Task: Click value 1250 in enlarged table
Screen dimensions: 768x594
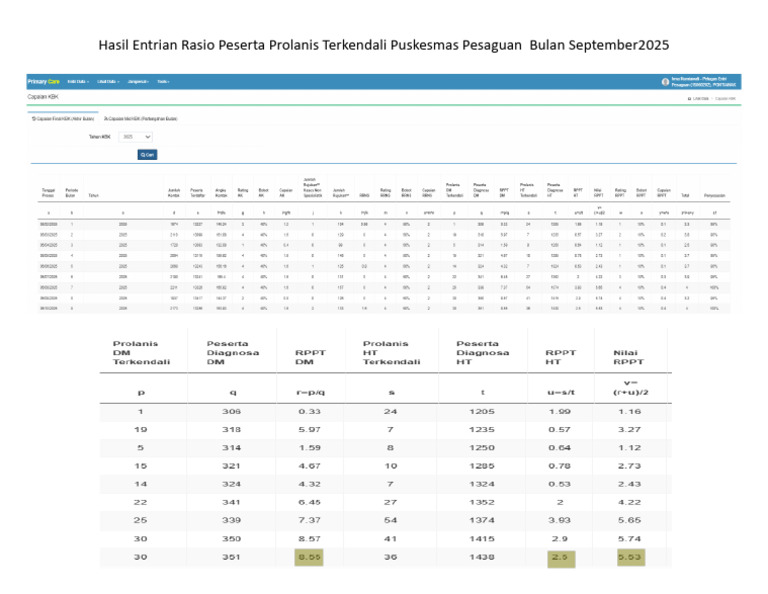Action: 482,448
